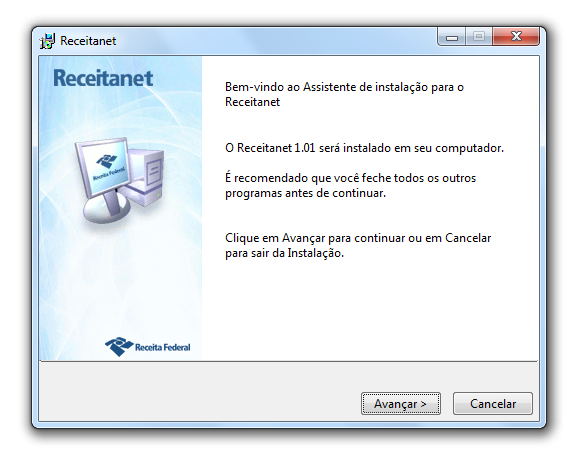Click the computer tower in the illustration

[x=146, y=177]
